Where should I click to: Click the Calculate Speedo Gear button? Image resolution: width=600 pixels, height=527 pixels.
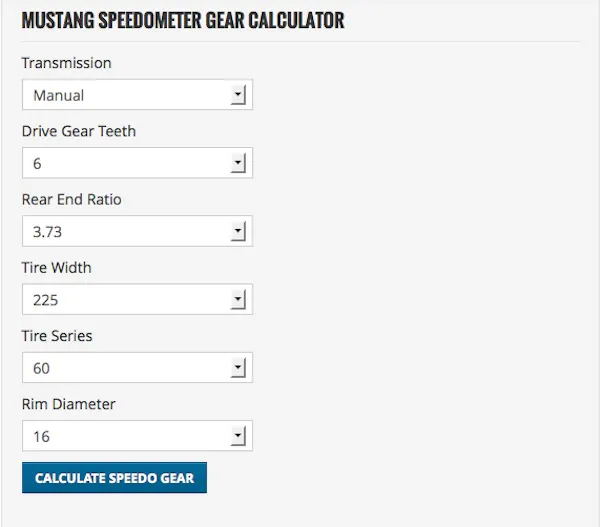pos(114,478)
